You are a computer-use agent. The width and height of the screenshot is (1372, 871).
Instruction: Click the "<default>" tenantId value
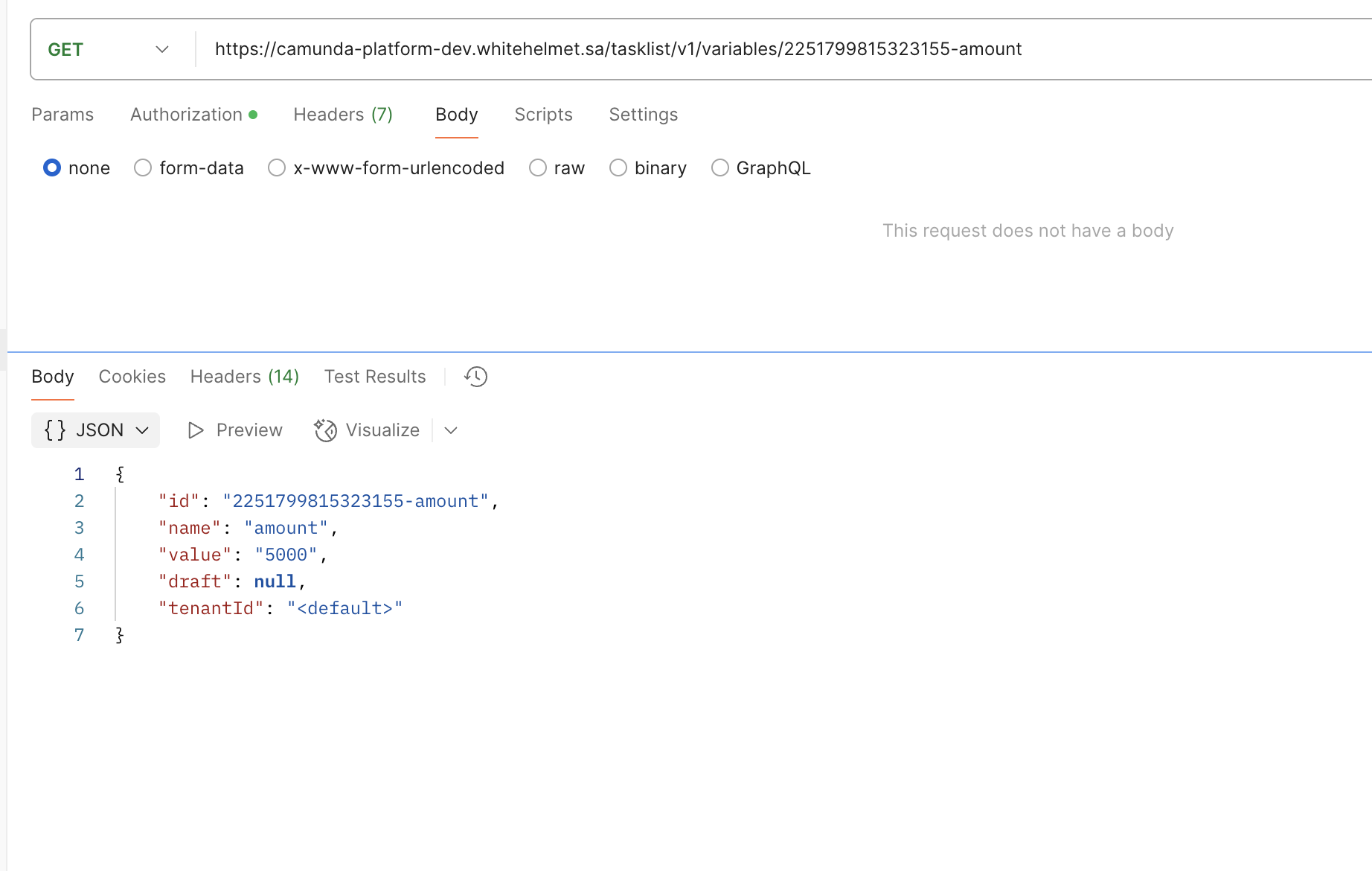(x=345, y=608)
